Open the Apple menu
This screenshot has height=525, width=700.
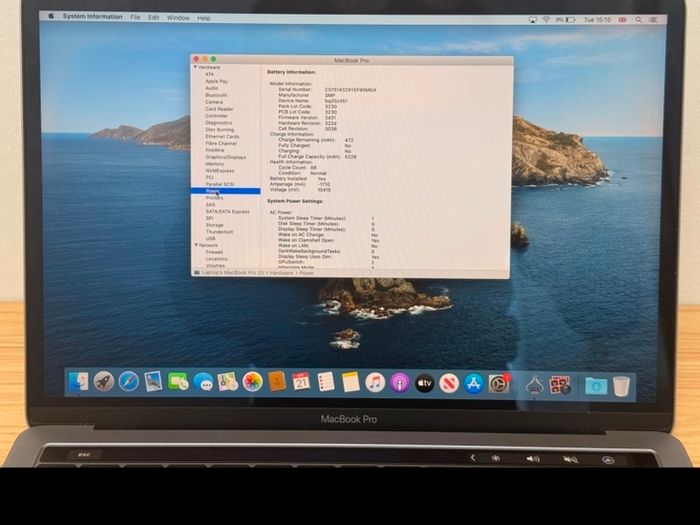pos(51,16)
